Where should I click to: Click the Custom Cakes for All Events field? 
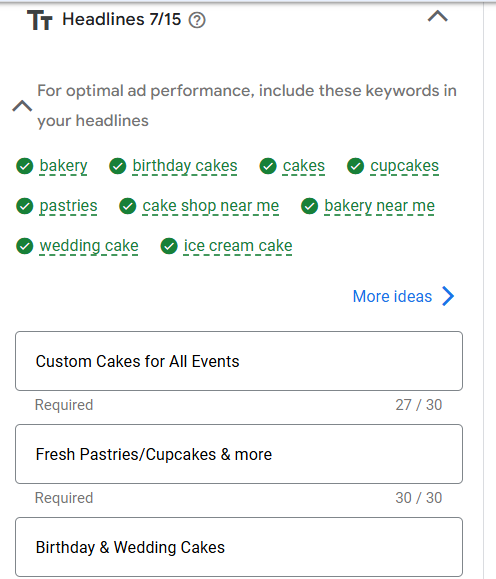(x=239, y=361)
